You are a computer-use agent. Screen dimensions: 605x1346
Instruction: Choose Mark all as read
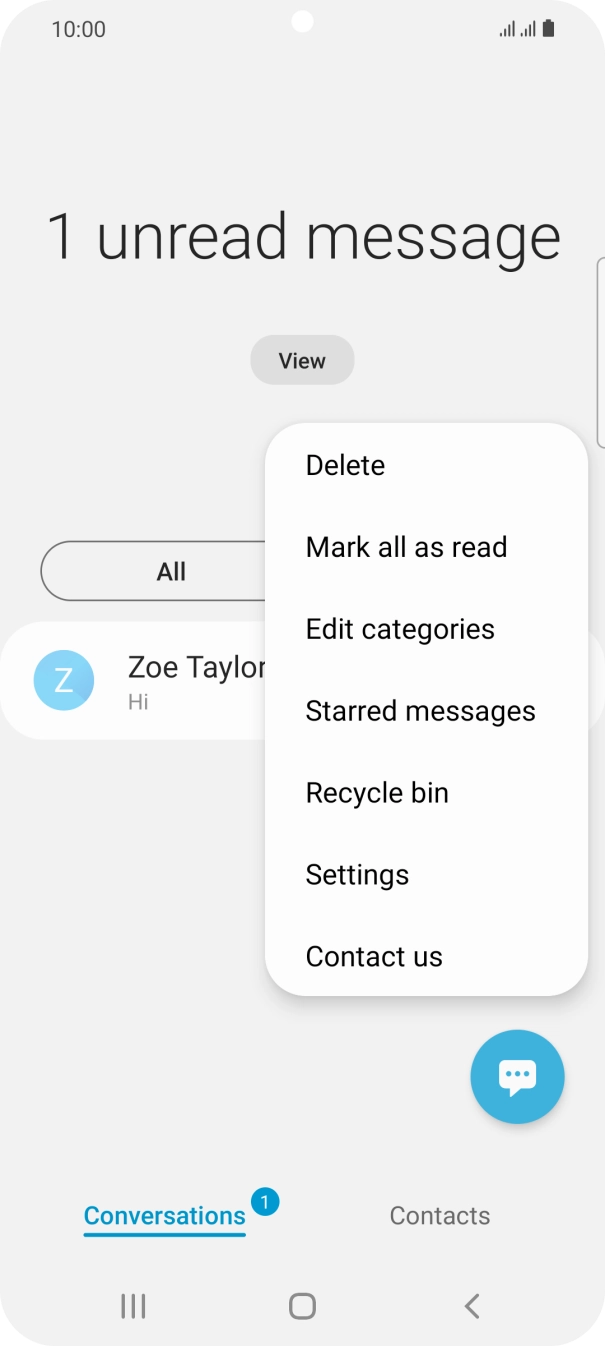[x=406, y=547]
